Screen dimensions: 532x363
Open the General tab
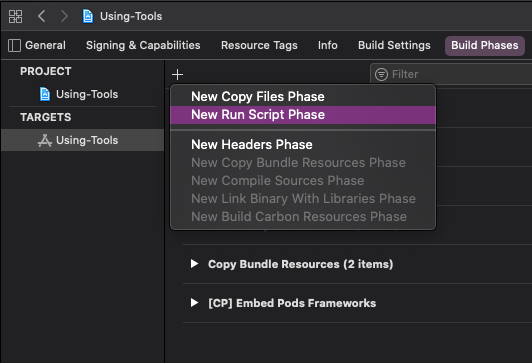pyautogui.click(x=45, y=45)
